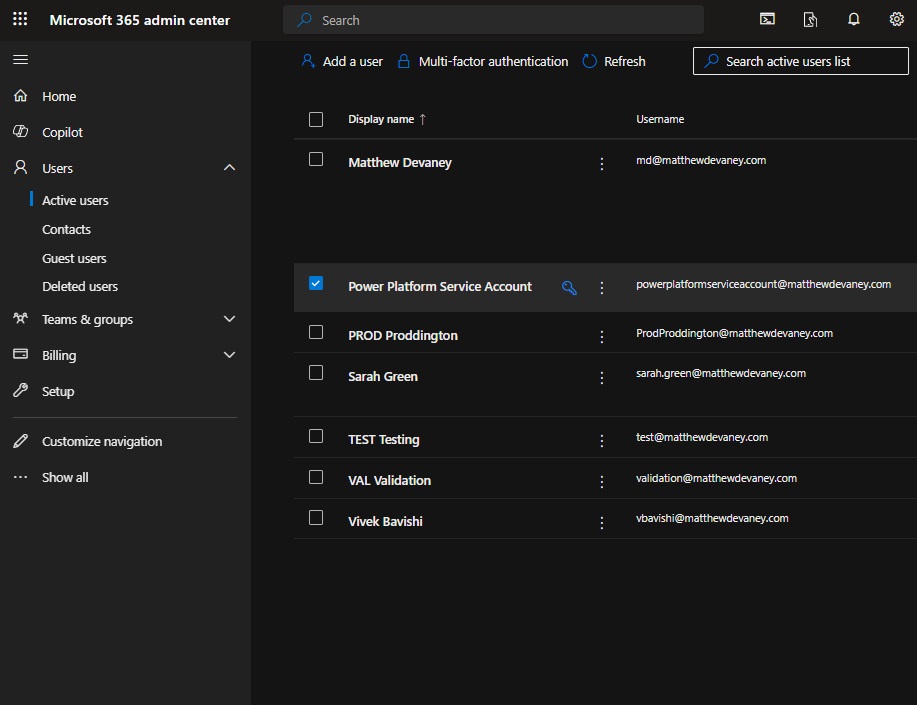Open more actions for Power Platform Service Account
Viewport: 917px width, 705px height.
click(x=602, y=287)
